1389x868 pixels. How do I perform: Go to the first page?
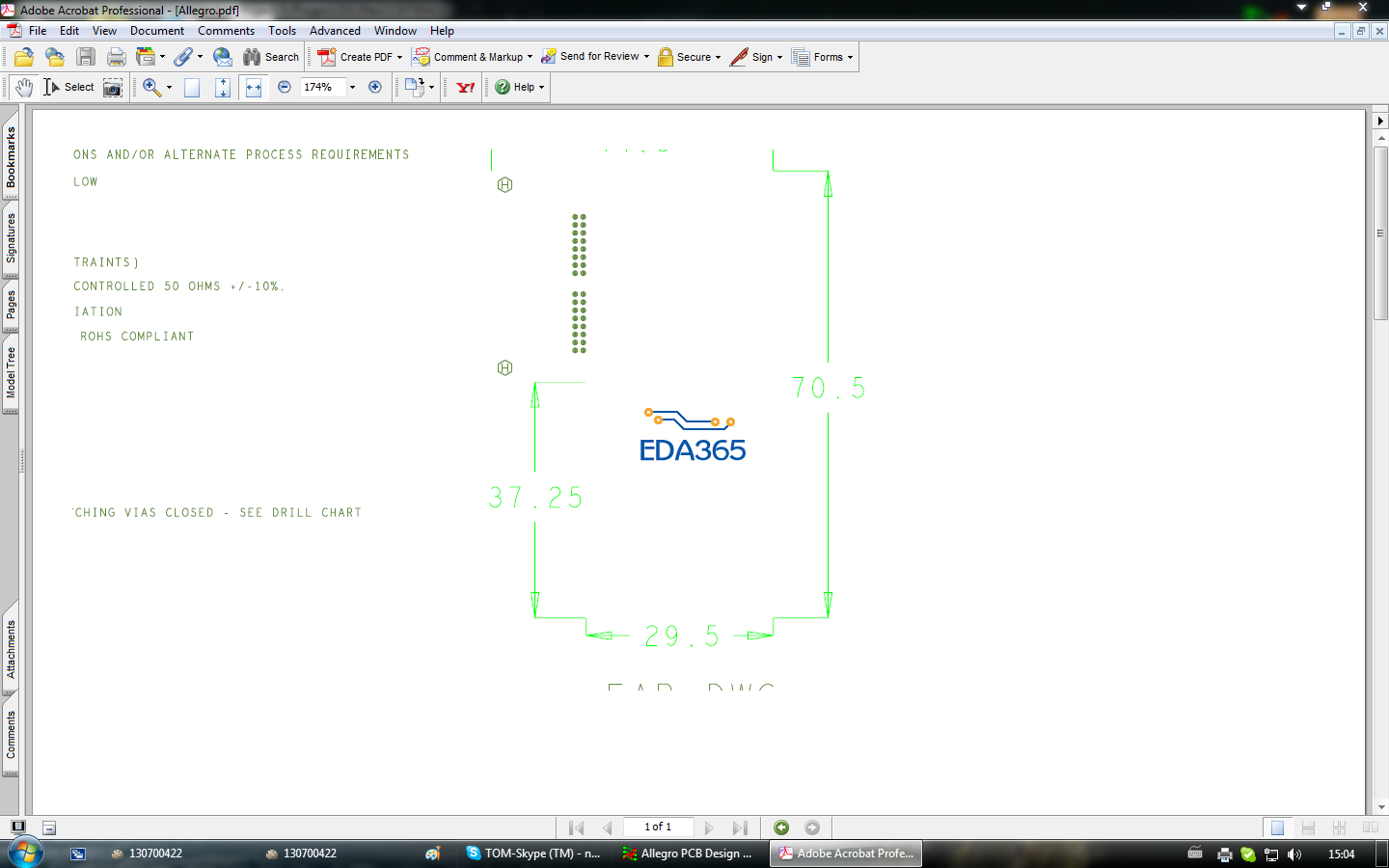click(577, 827)
